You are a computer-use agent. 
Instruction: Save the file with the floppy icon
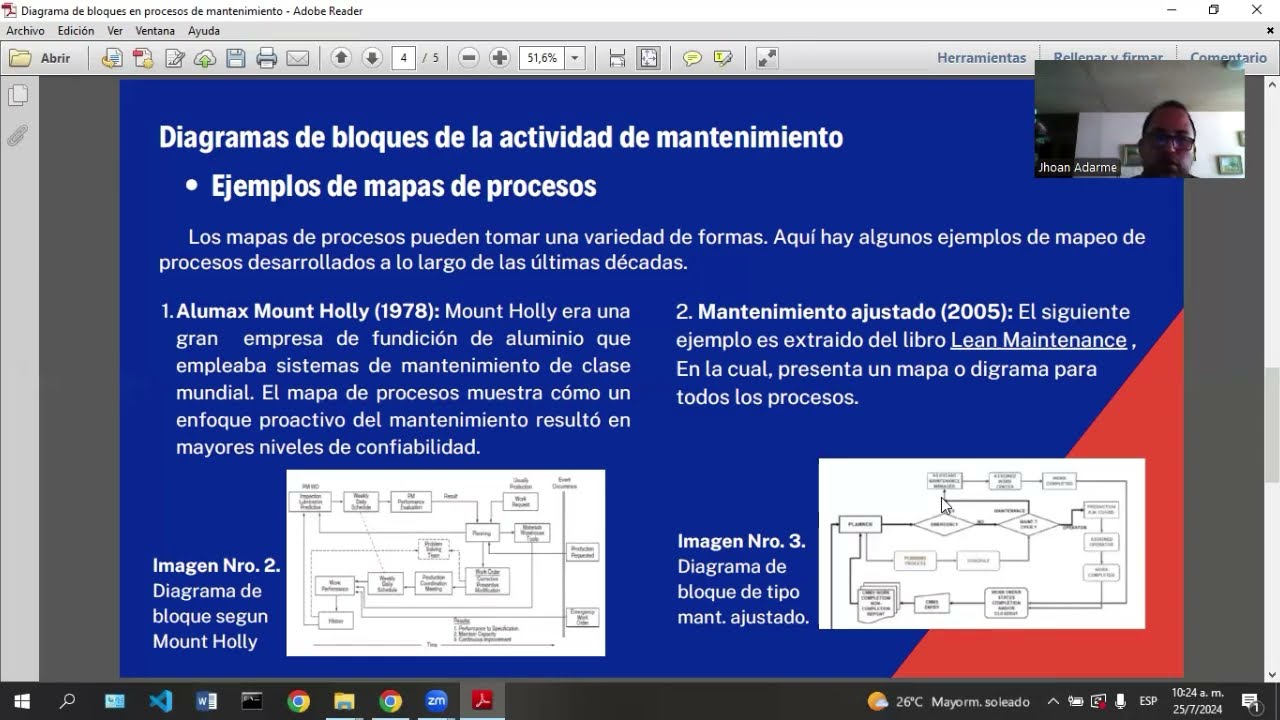coord(236,58)
